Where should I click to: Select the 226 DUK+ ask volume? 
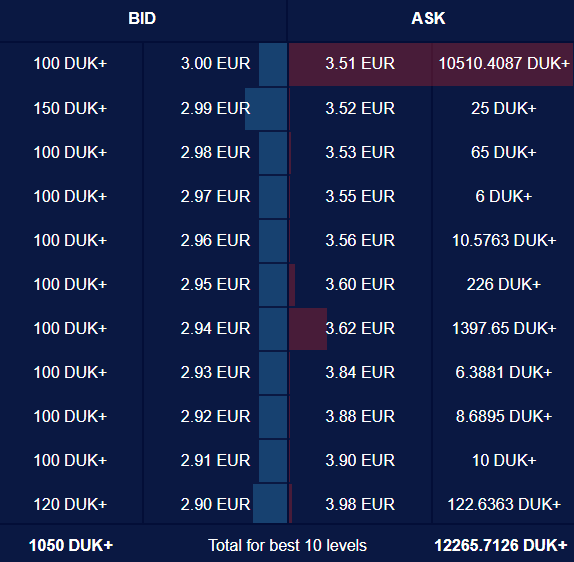pos(504,284)
